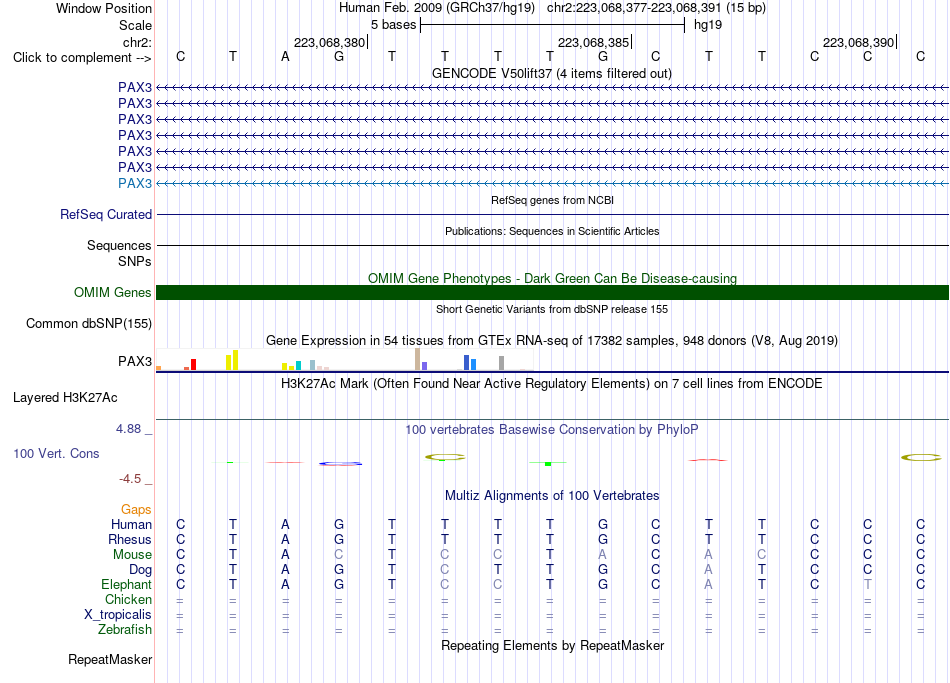The height and width of the screenshot is (683, 950).
Task: Click the 'Click to complement -->' label
Action: pyautogui.click(x=82, y=58)
